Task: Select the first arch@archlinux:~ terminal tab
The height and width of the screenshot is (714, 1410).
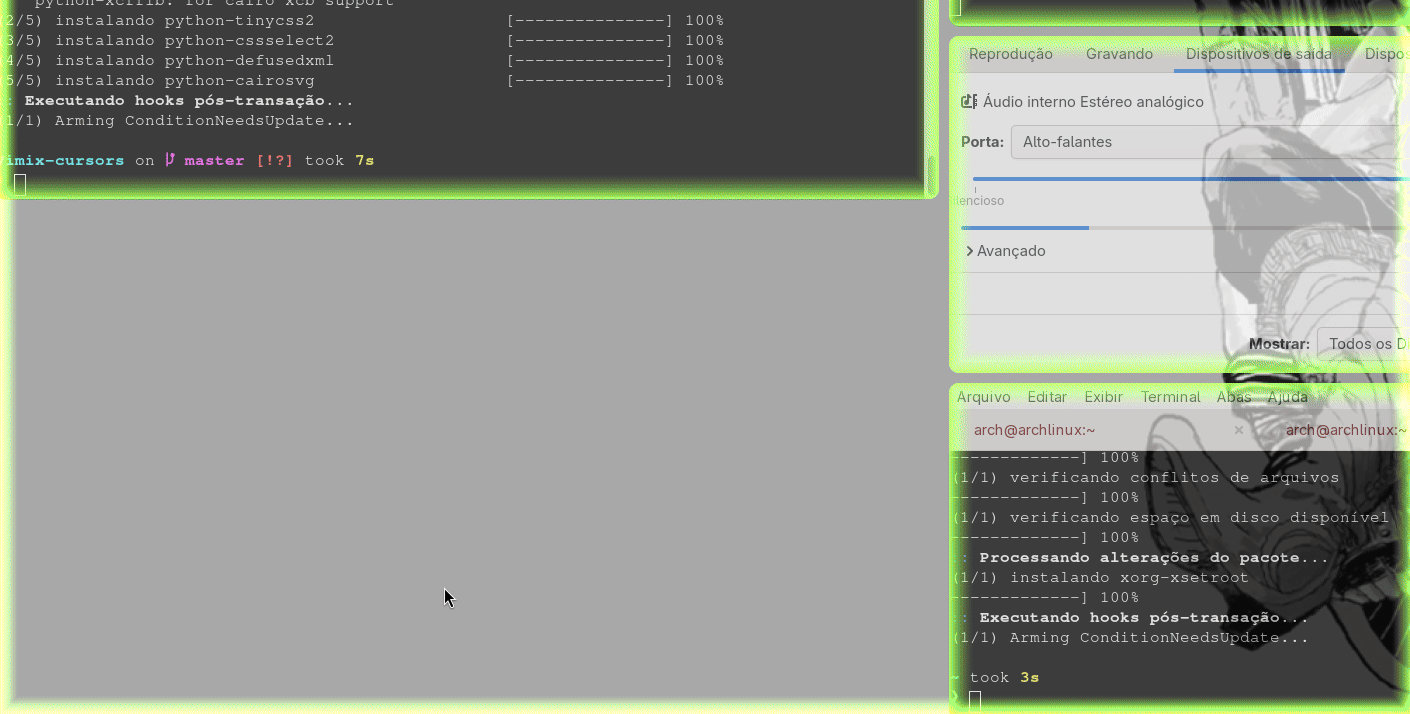Action: [1035, 430]
